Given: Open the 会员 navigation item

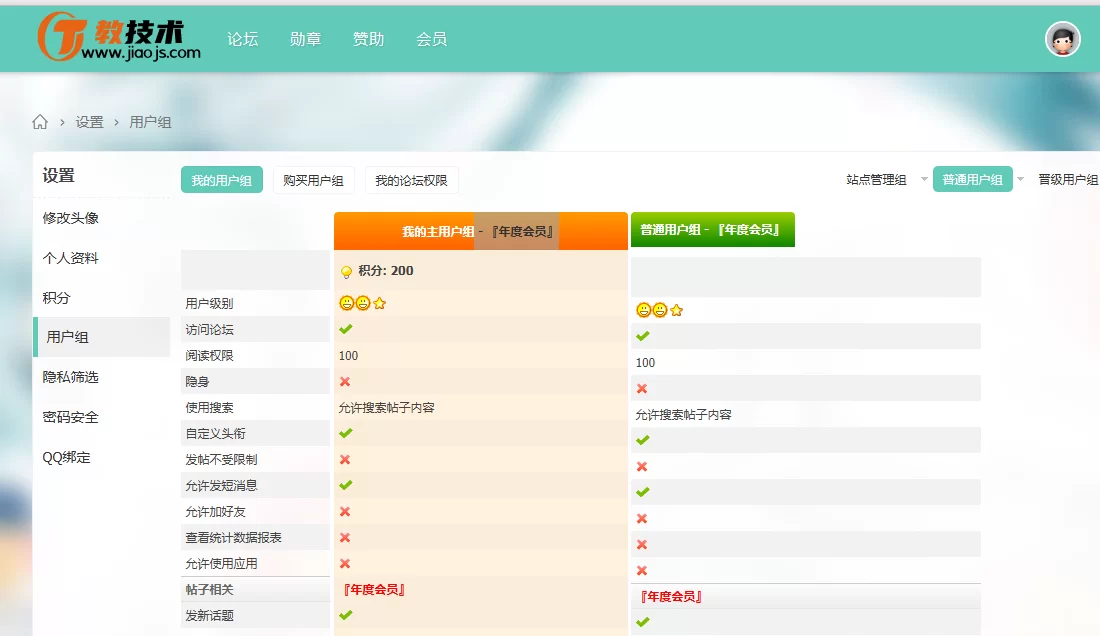Looking at the screenshot, I should (431, 39).
